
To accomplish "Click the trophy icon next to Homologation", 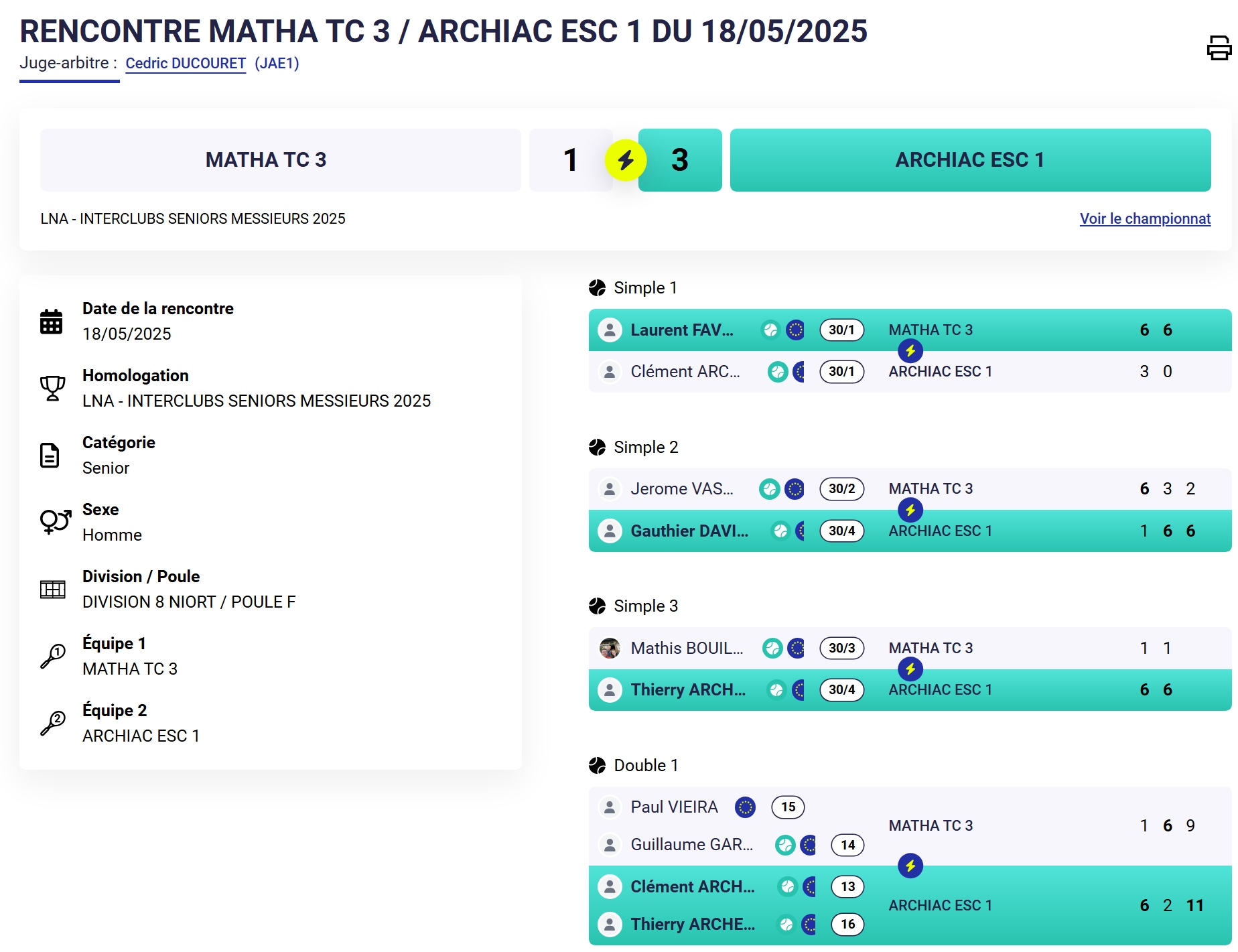I will [x=52, y=388].
